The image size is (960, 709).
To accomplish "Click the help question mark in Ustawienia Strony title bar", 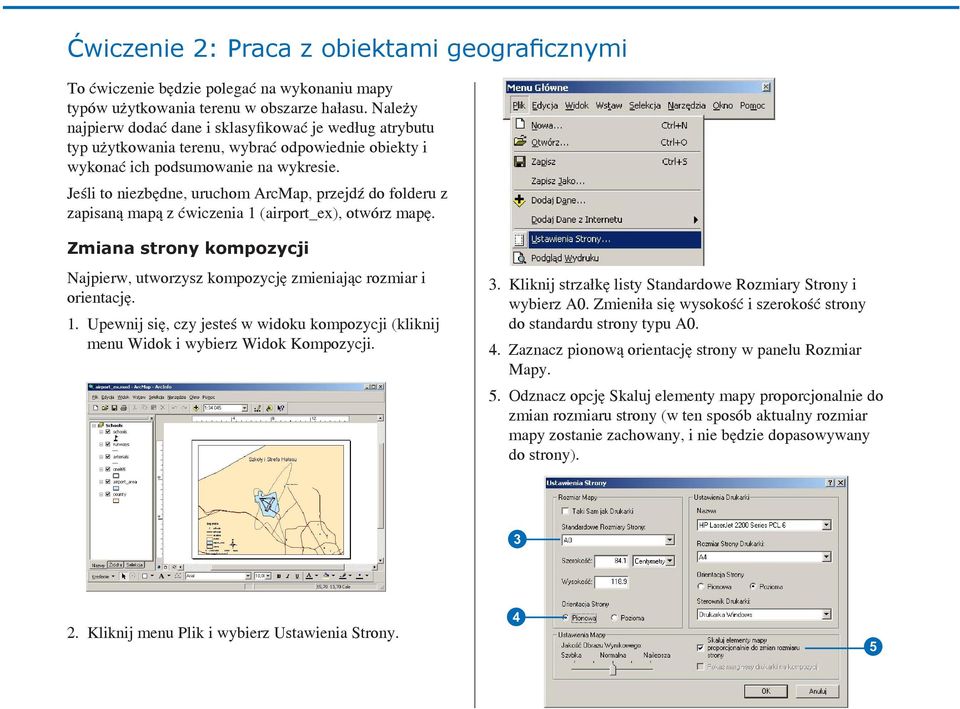I will pos(830,482).
